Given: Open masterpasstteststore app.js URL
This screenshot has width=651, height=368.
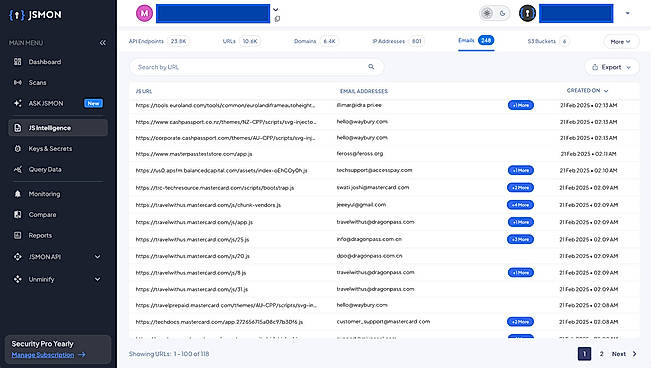Looking at the screenshot, I should [x=194, y=154].
